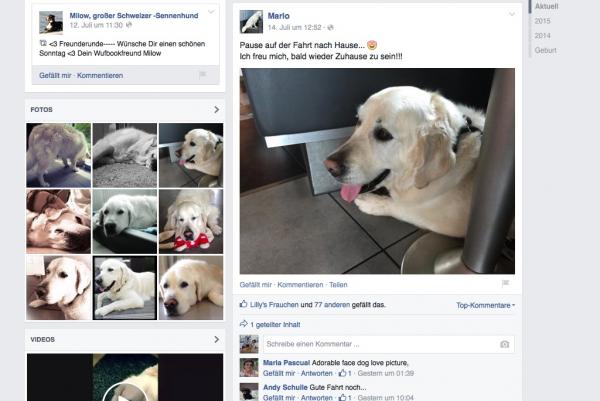Viewport: 600px width, 401px height.
Task: Jump to 2014 in the timeline navigator
Action: [x=542, y=36]
